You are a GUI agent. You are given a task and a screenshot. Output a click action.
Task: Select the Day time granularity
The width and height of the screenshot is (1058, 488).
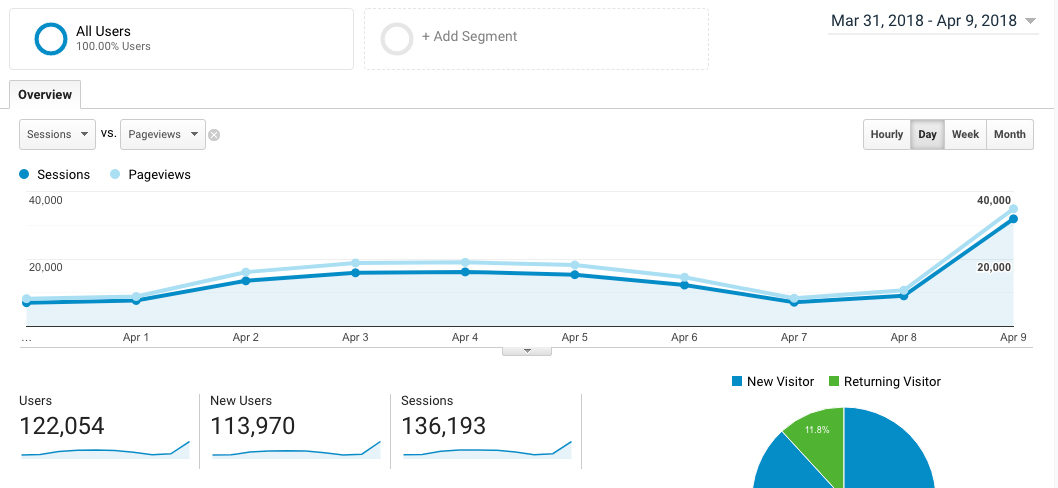(928, 135)
